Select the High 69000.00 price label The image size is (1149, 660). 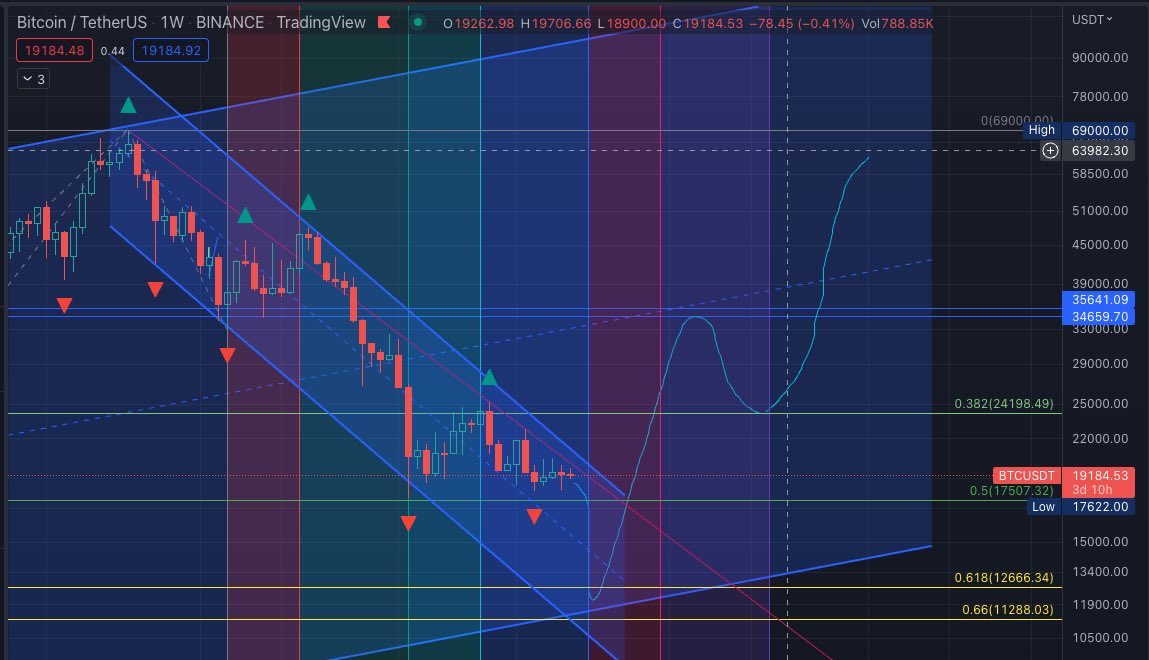(1079, 130)
